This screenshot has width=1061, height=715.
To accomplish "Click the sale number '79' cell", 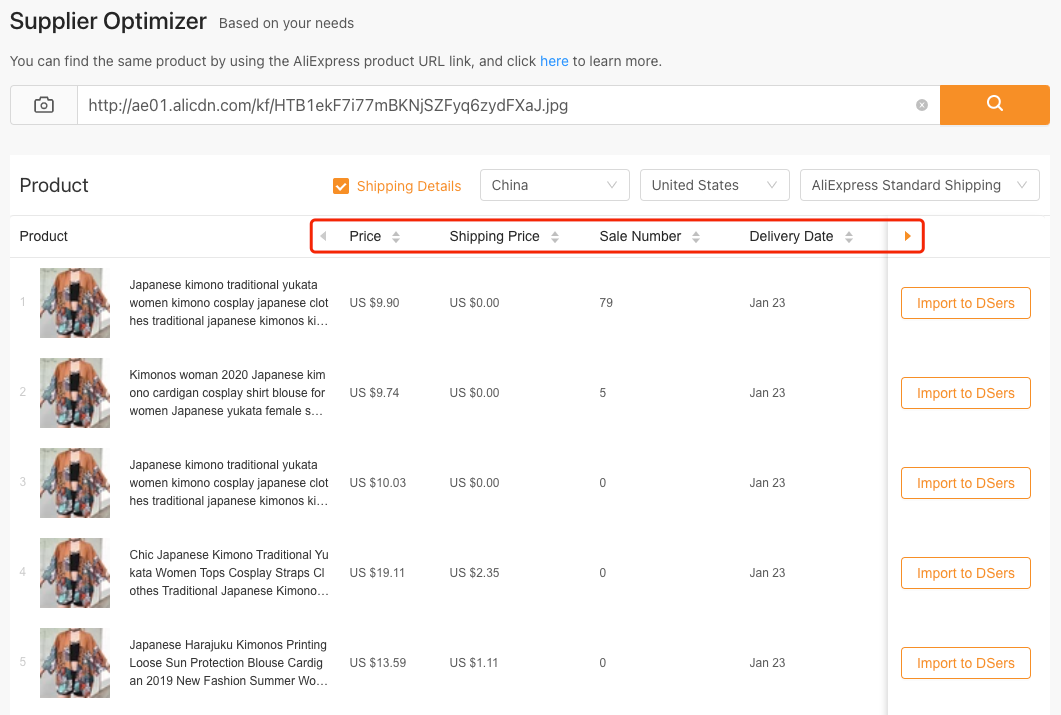I will [606, 303].
